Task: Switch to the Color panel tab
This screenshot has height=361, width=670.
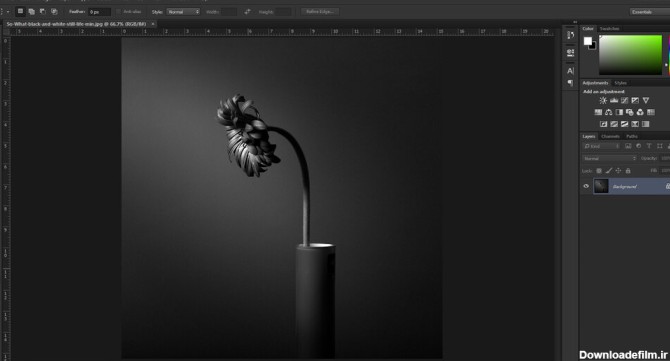Action: click(x=588, y=29)
